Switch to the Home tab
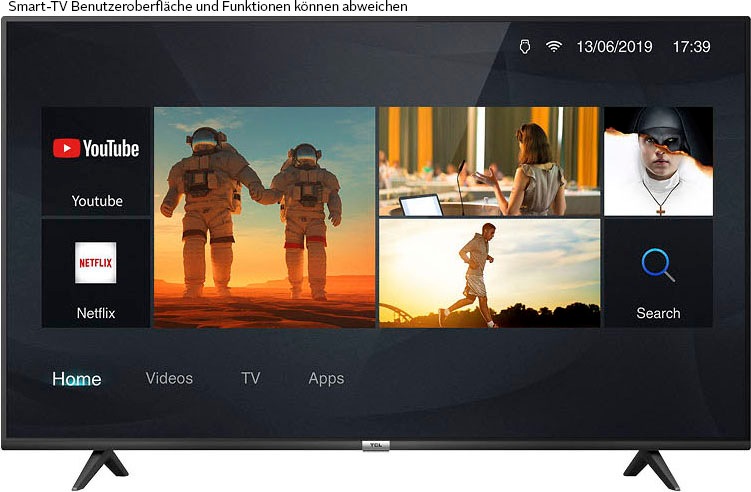The height and width of the screenshot is (492, 751). [x=77, y=379]
